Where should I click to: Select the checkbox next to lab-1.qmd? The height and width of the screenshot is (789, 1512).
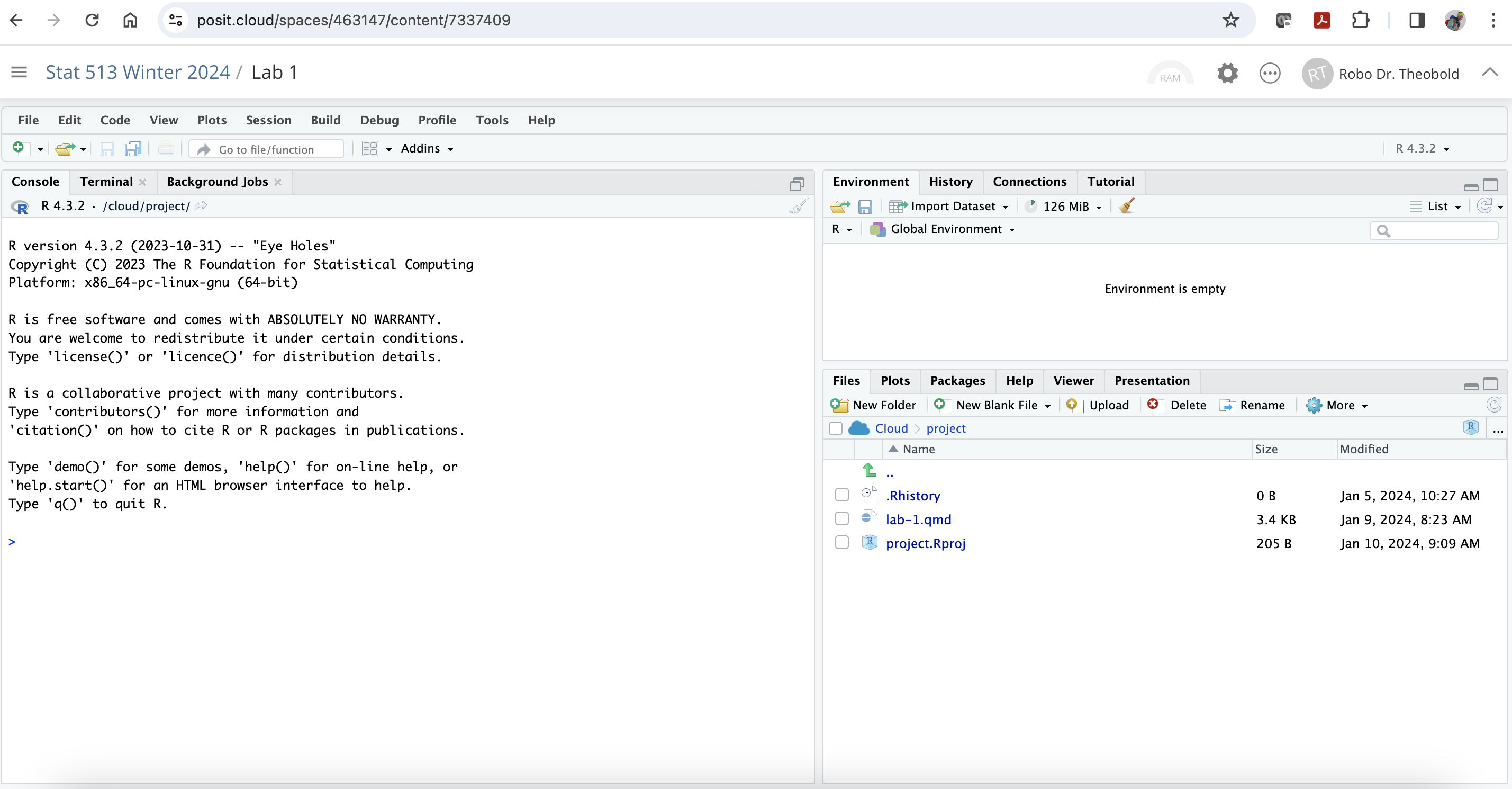[x=841, y=518]
